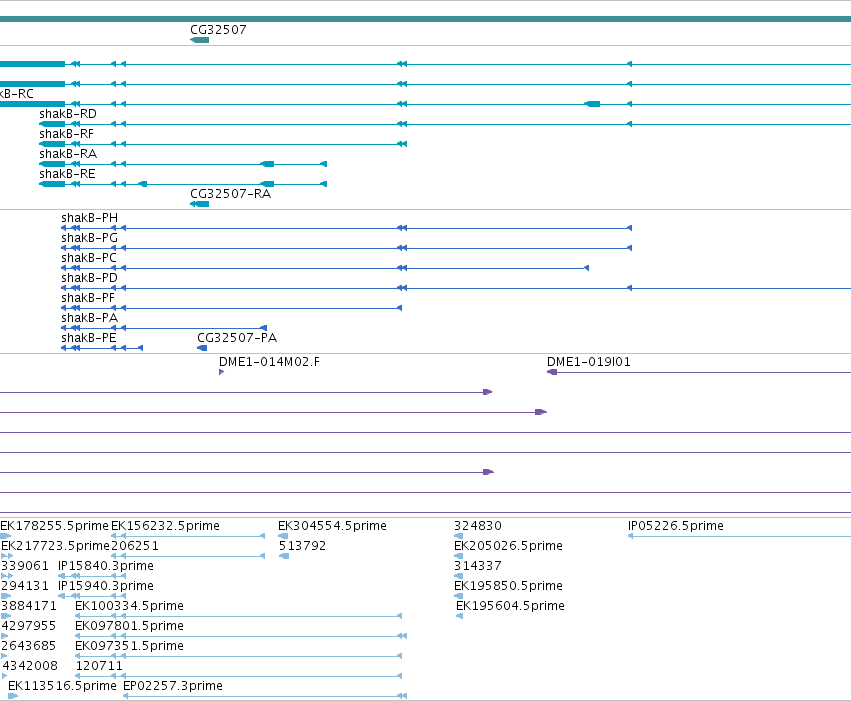Select the shakB-PC protein label
851x701 pixels.
point(89,258)
